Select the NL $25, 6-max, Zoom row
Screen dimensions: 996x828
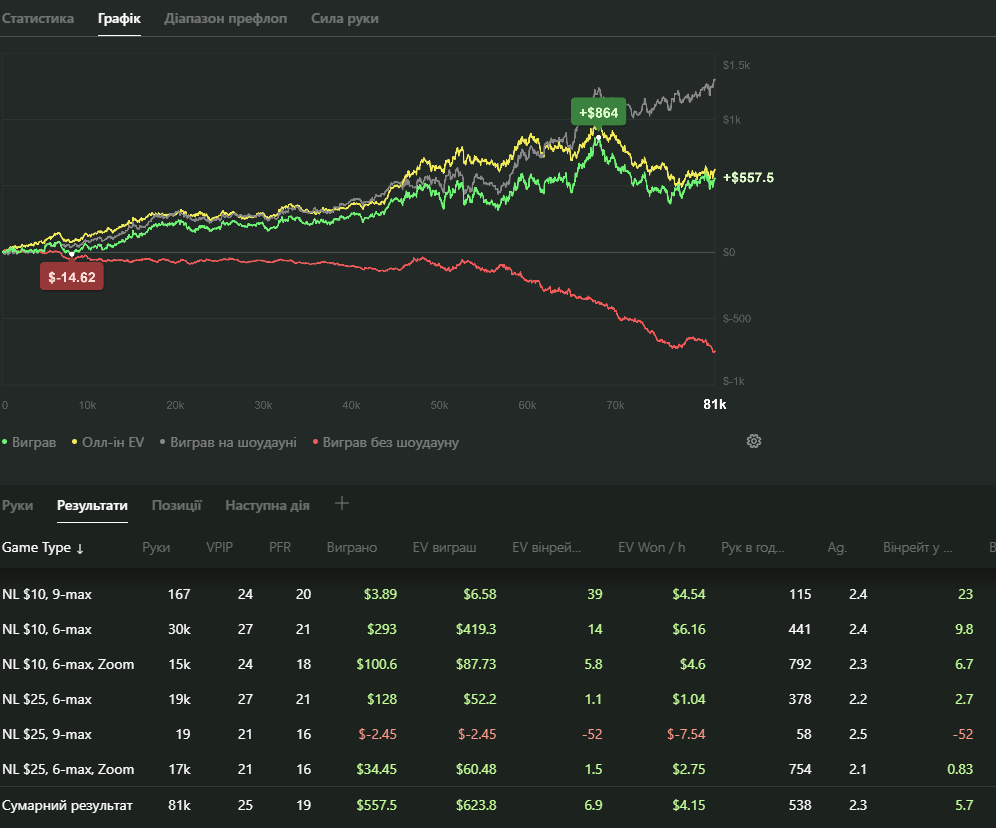click(68, 769)
